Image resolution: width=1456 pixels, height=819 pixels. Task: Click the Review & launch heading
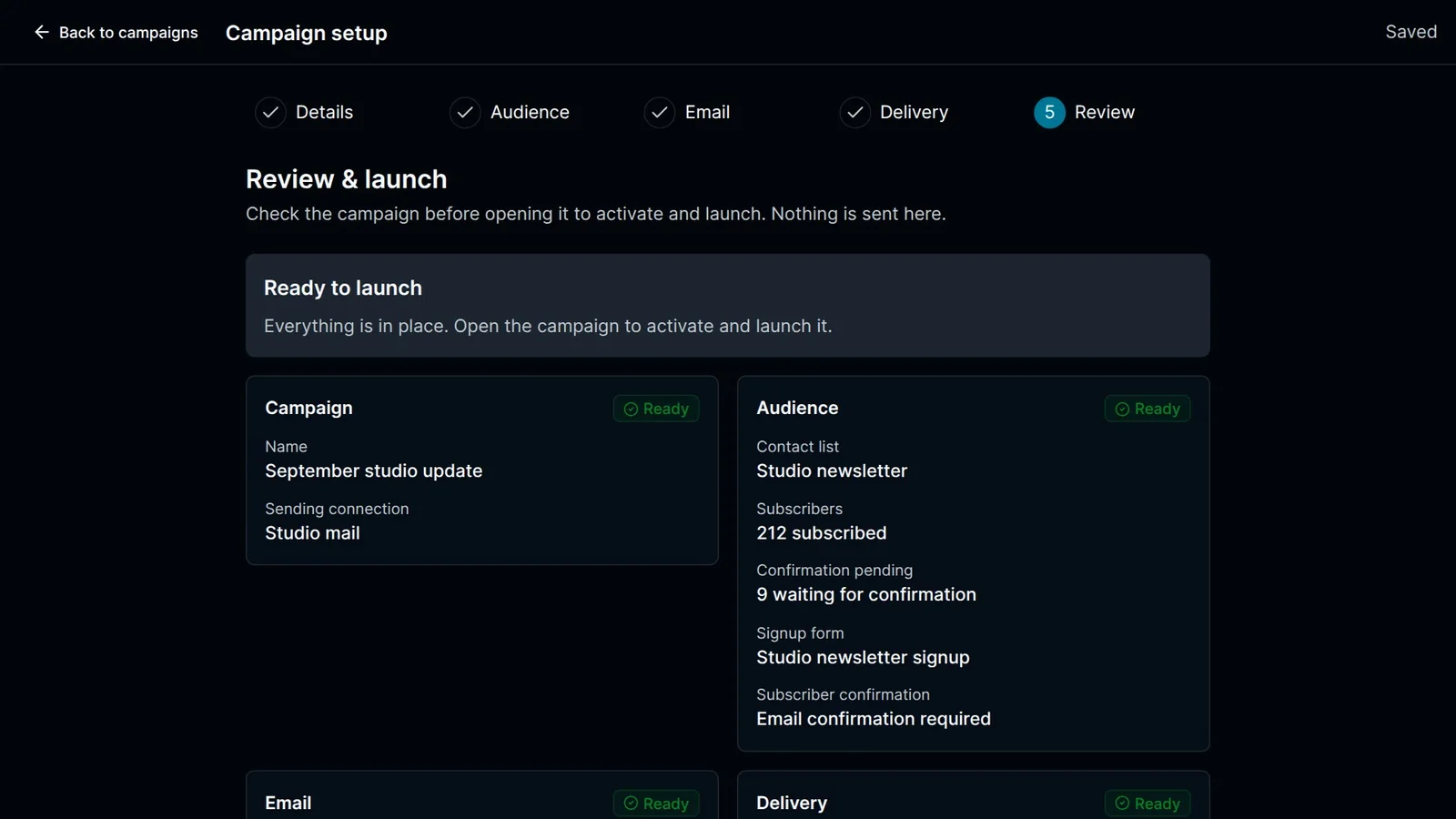347,179
